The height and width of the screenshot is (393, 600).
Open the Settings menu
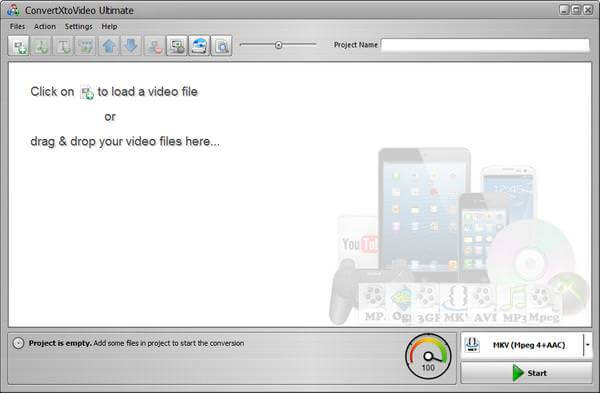tap(78, 26)
